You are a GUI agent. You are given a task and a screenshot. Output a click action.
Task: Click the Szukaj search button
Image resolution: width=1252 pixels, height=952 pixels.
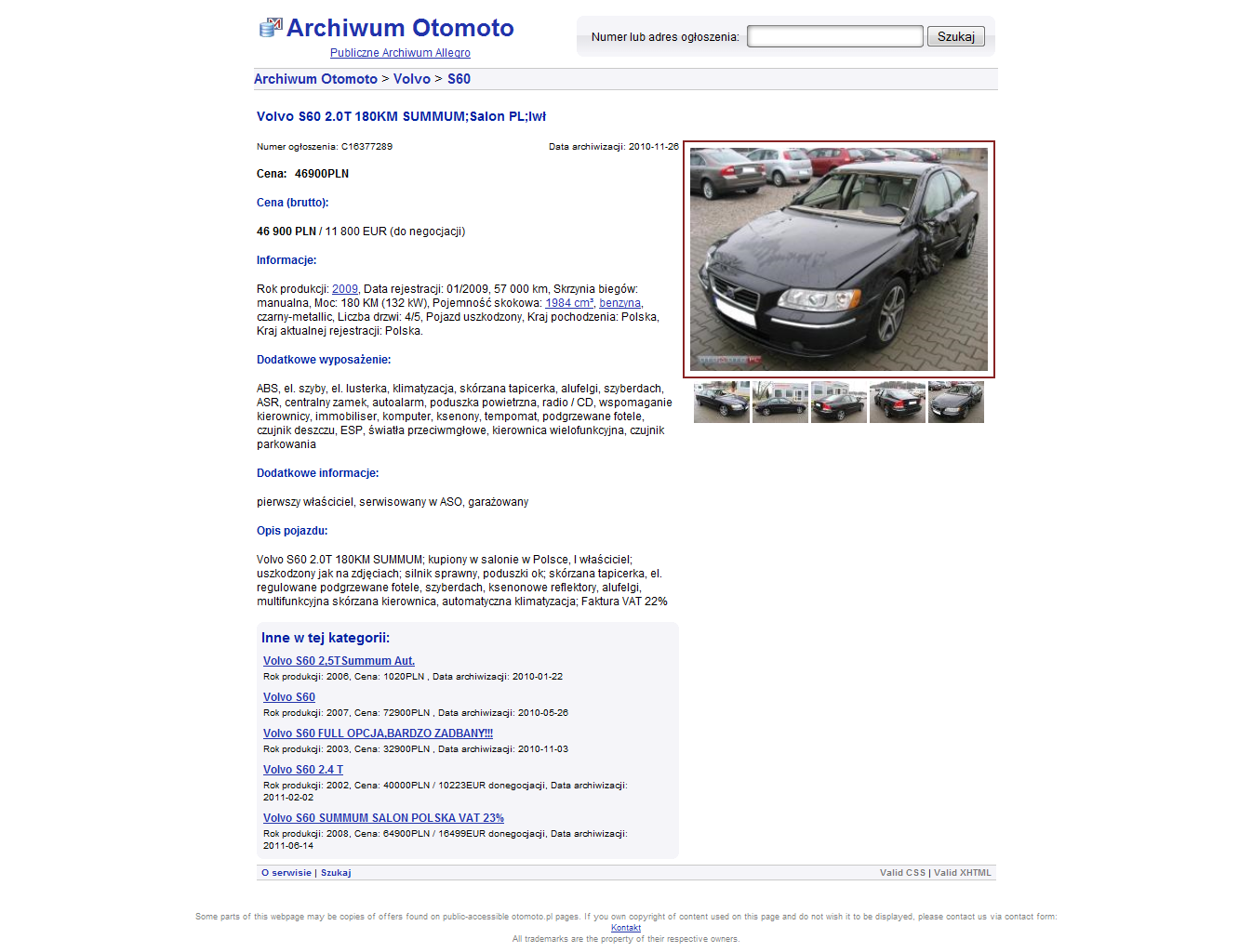coord(956,36)
